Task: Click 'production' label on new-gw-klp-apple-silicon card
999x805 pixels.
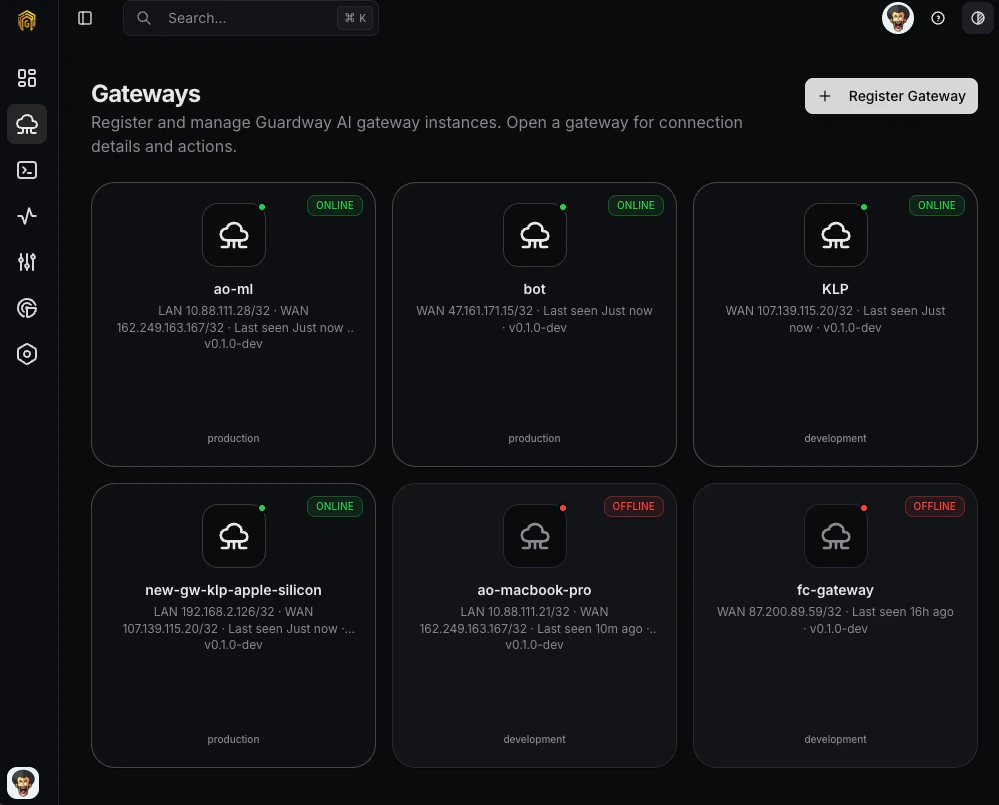Action: click(233, 739)
